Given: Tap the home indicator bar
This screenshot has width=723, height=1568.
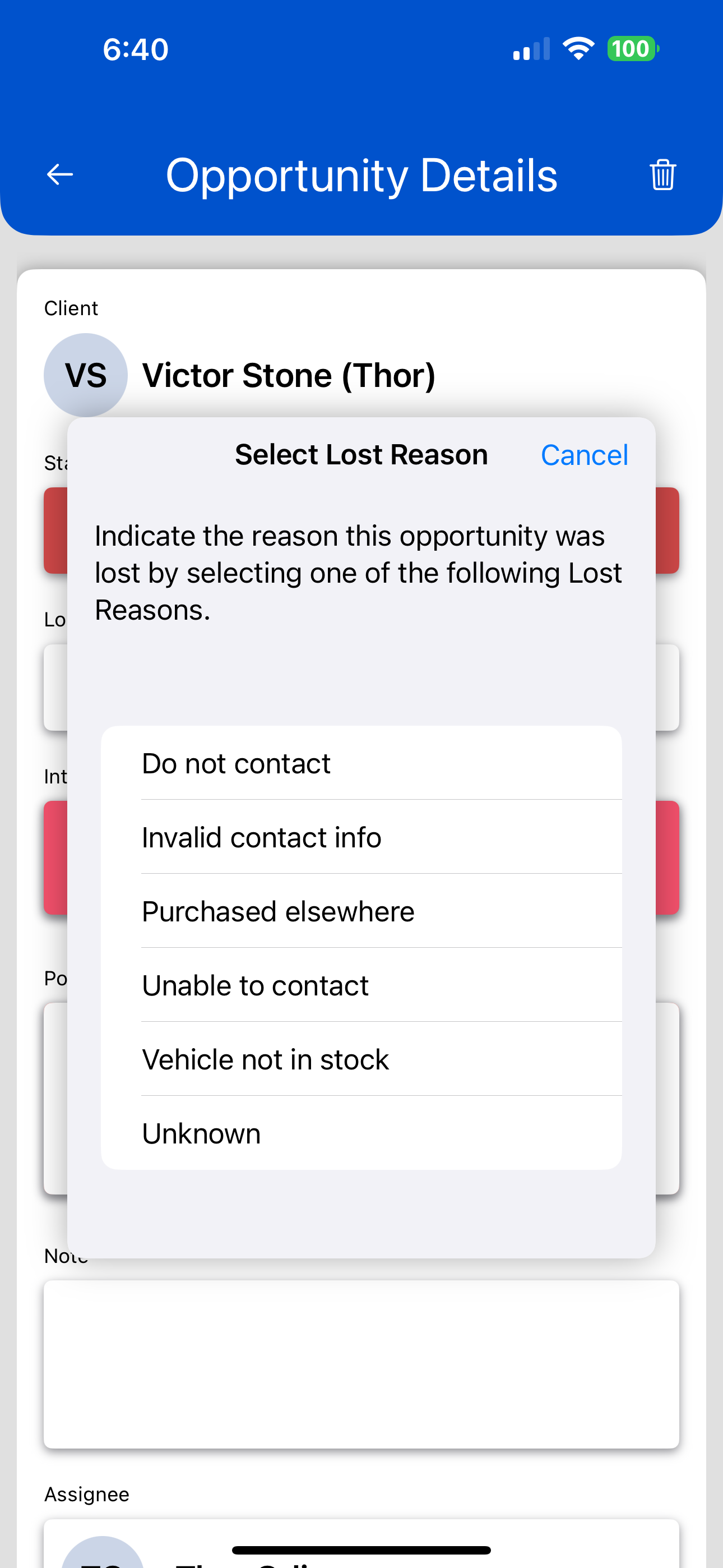Looking at the screenshot, I should [361, 1549].
